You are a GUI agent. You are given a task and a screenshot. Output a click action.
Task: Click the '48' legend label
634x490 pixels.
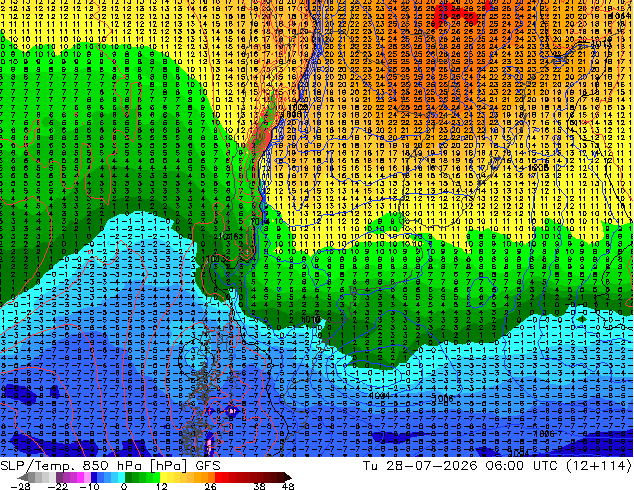point(288,486)
